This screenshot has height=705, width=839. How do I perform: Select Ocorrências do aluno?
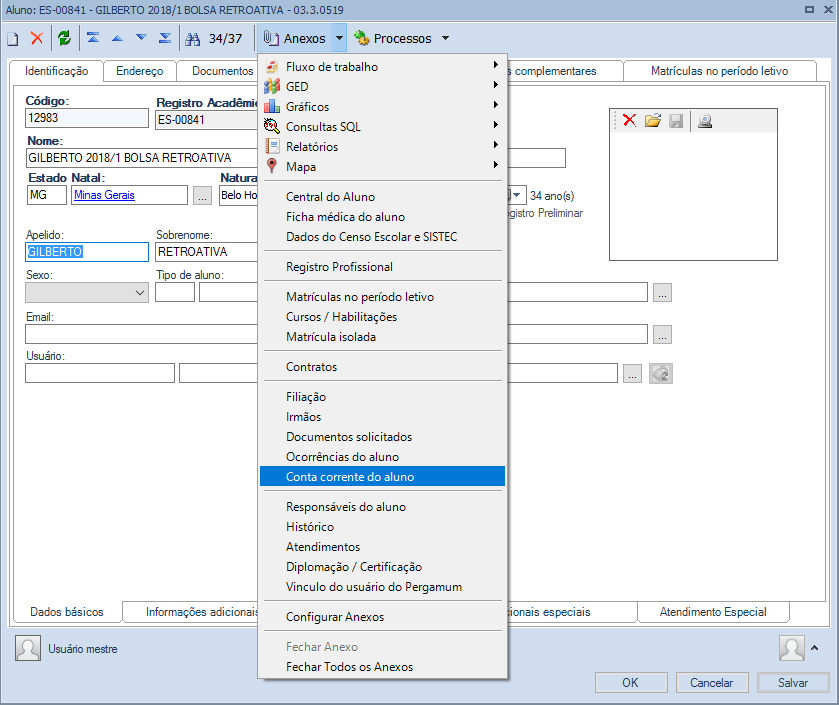click(383, 457)
